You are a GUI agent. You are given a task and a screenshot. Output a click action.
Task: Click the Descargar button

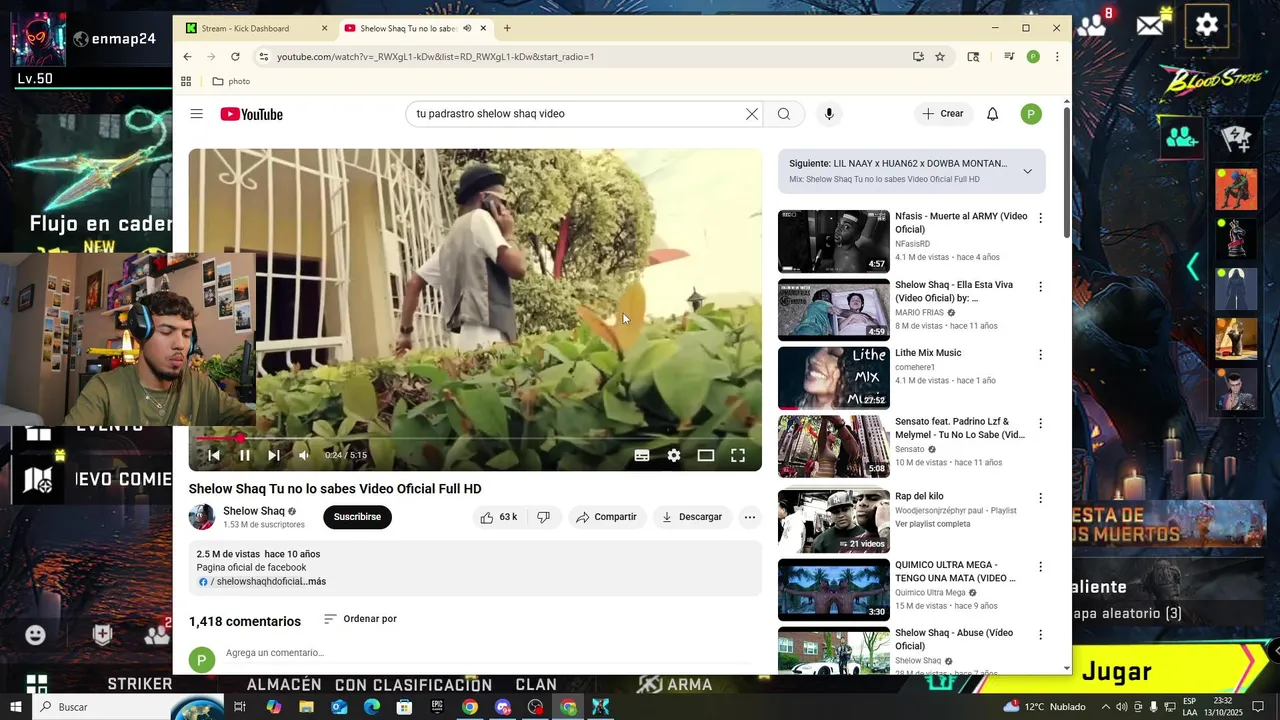click(x=691, y=517)
